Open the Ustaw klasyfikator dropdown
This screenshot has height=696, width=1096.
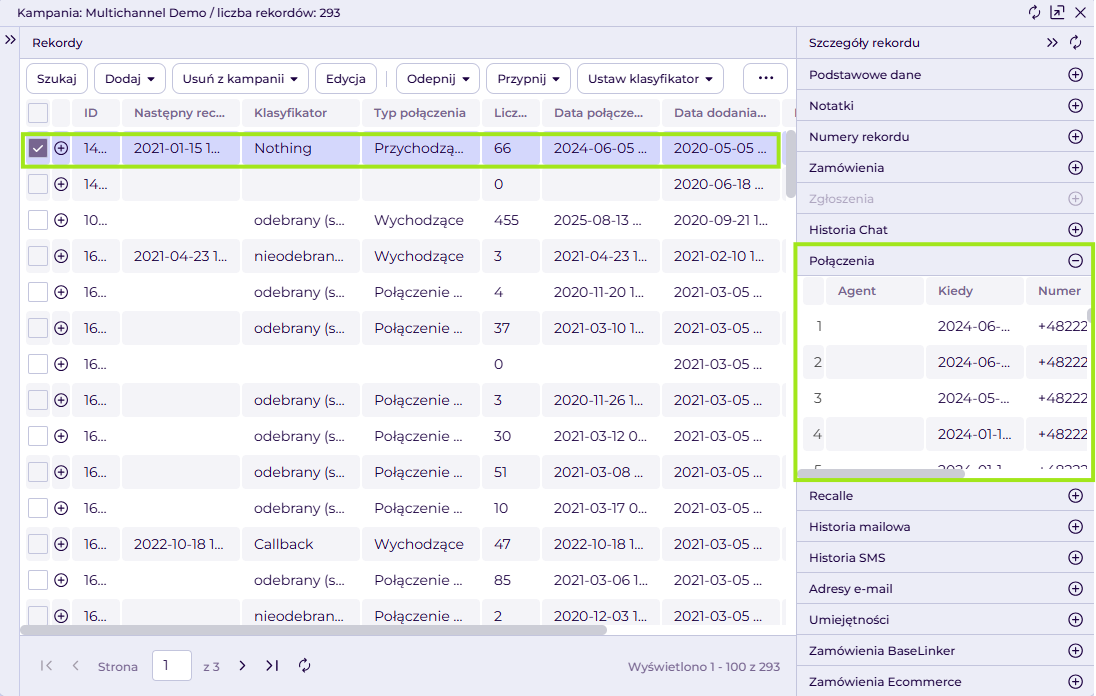point(650,78)
